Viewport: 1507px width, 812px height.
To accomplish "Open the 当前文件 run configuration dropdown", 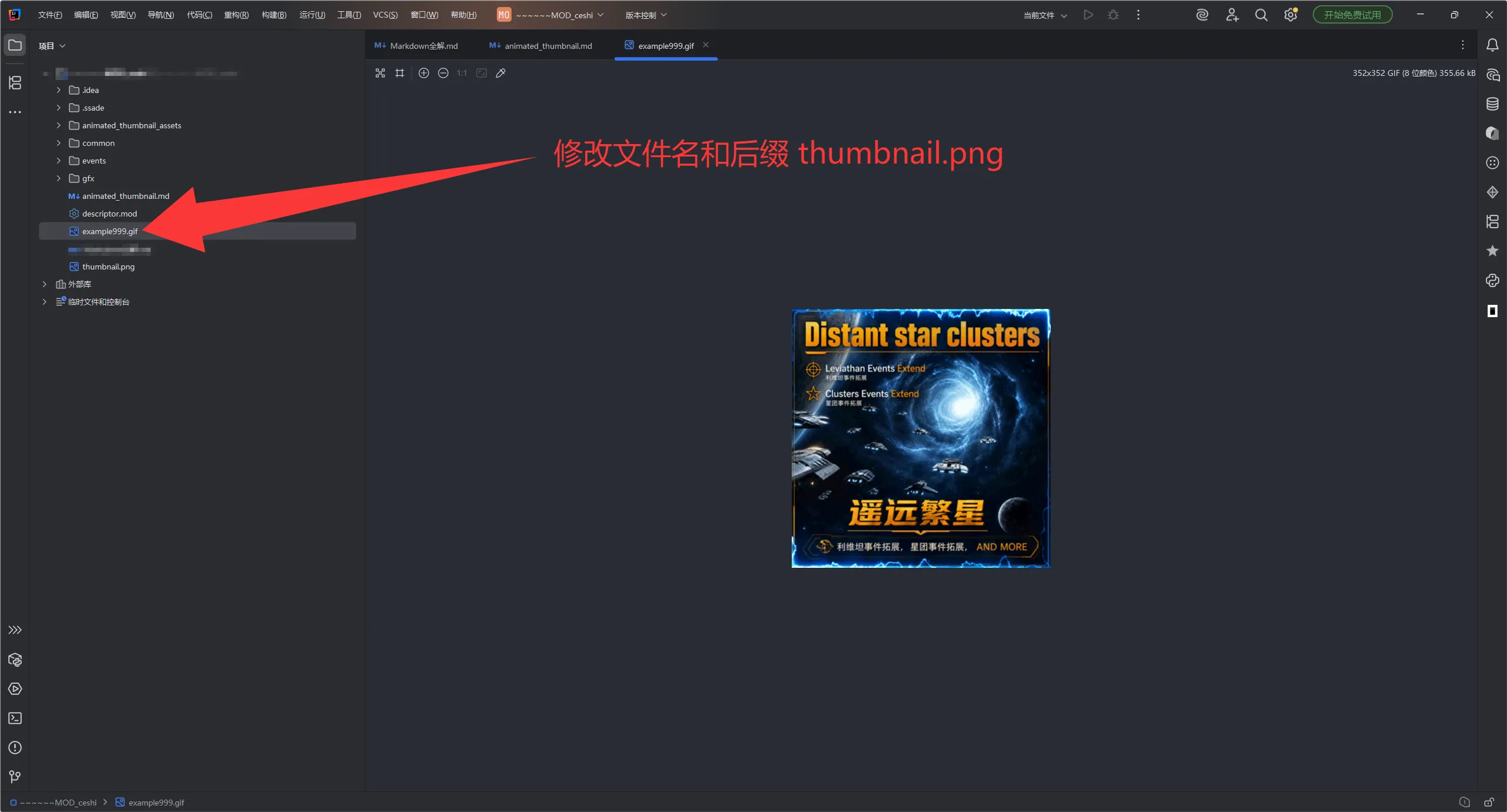I will pyautogui.click(x=1045, y=15).
